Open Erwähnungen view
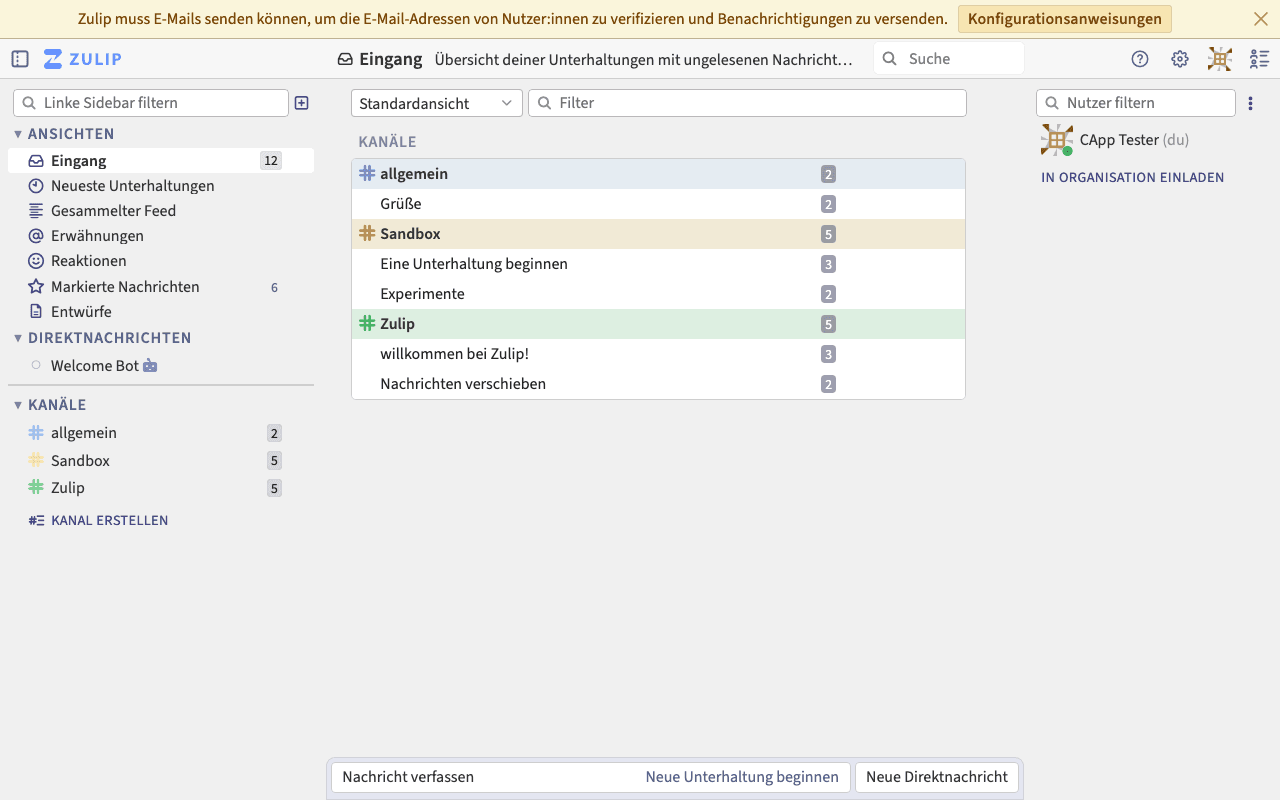This screenshot has height=800, width=1280. point(161,236)
